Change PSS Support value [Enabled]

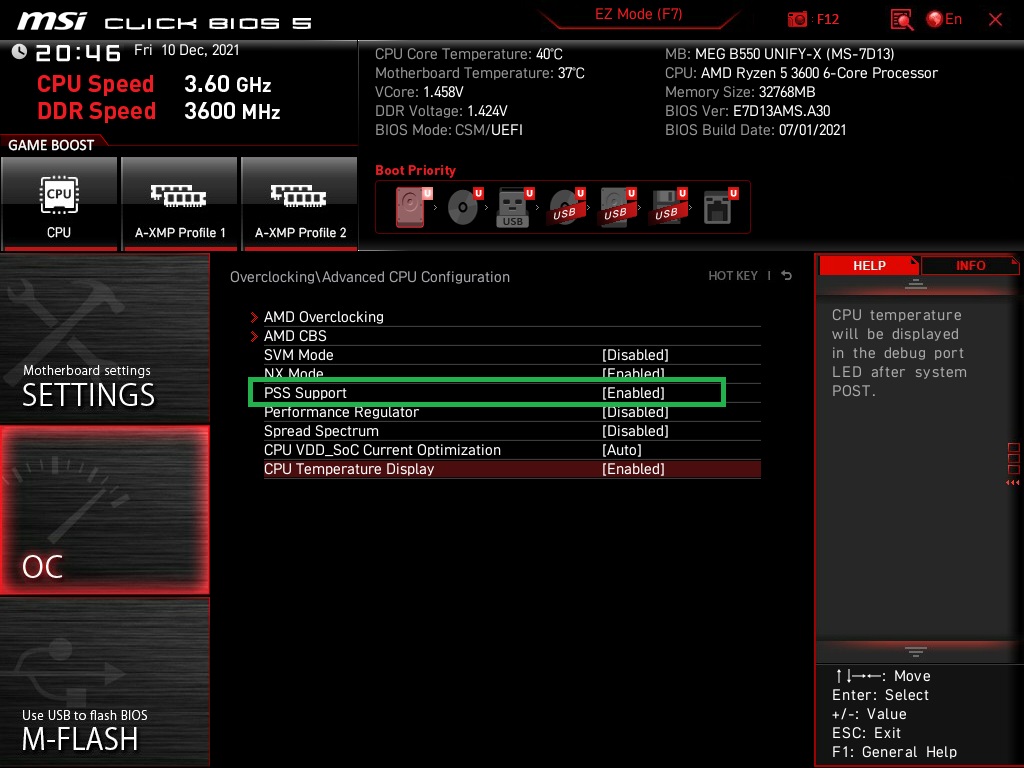[x=633, y=392]
